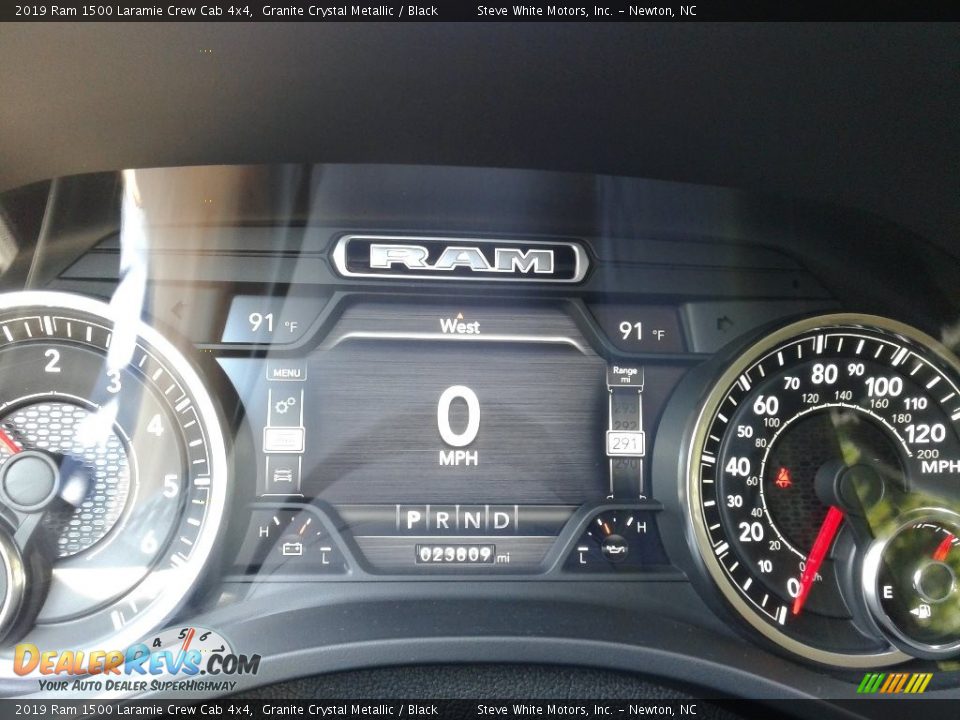This screenshot has height=720, width=960.
Task: Click the top caption '2019 Ram 1500 Laramie Crew Cab 4x4'
Action: pos(133,10)
